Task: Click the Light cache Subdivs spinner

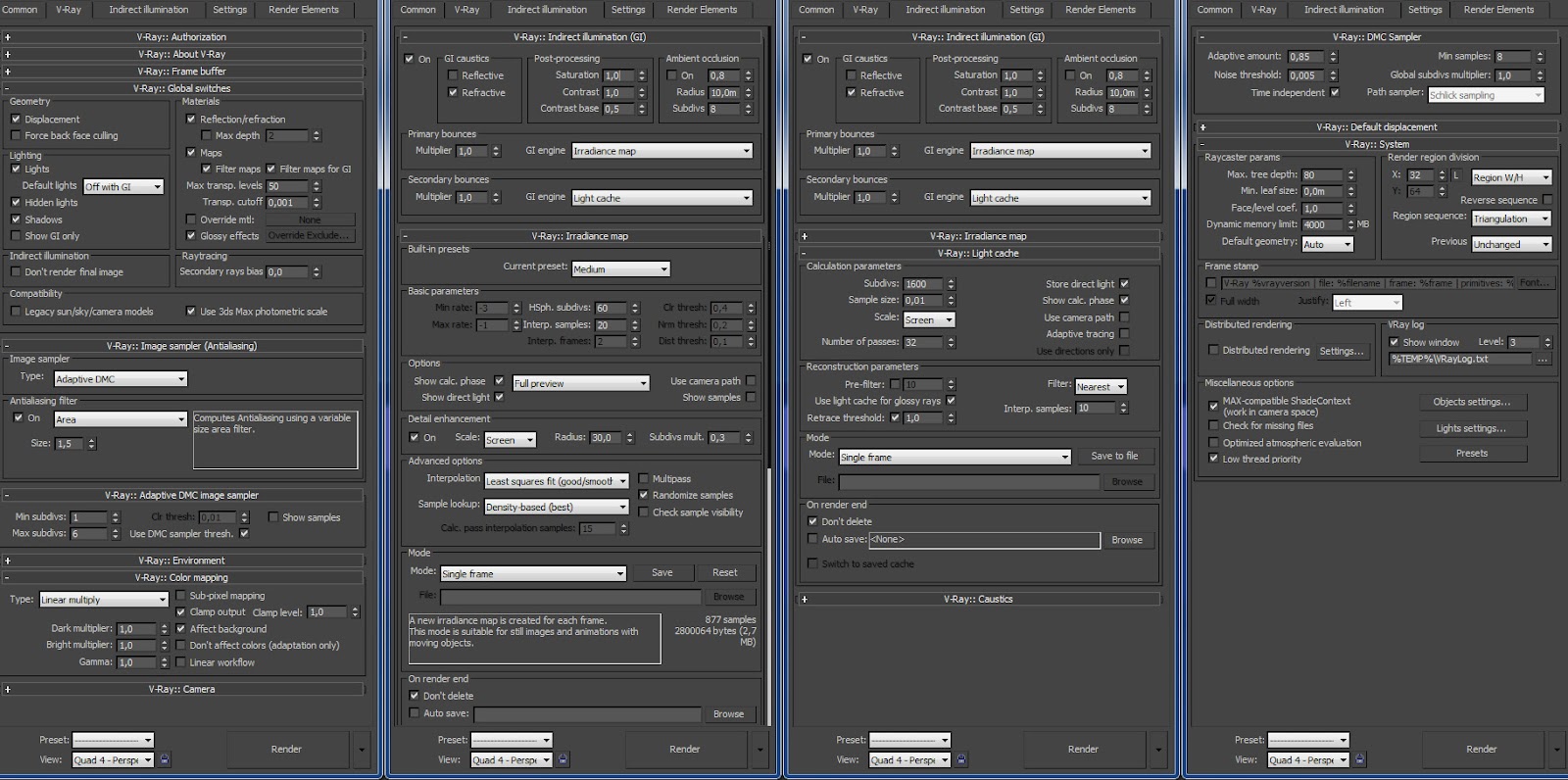Action: [x=951, y=284]
